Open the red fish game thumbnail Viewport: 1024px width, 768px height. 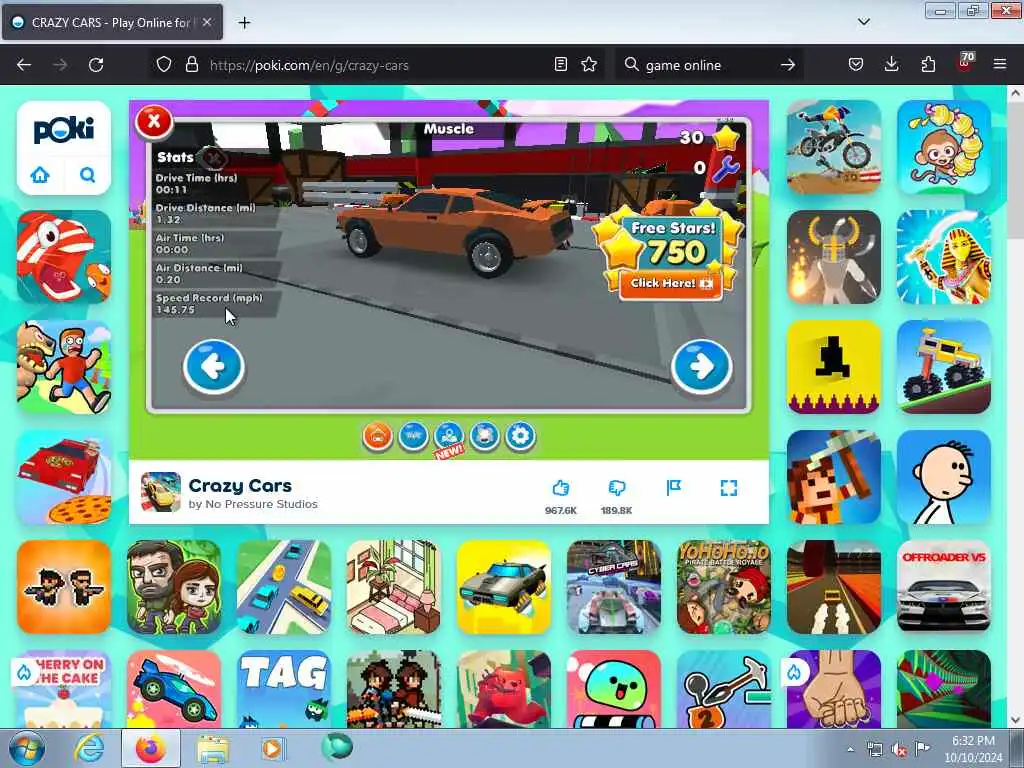pyautogui.click(x=64, y=257)
